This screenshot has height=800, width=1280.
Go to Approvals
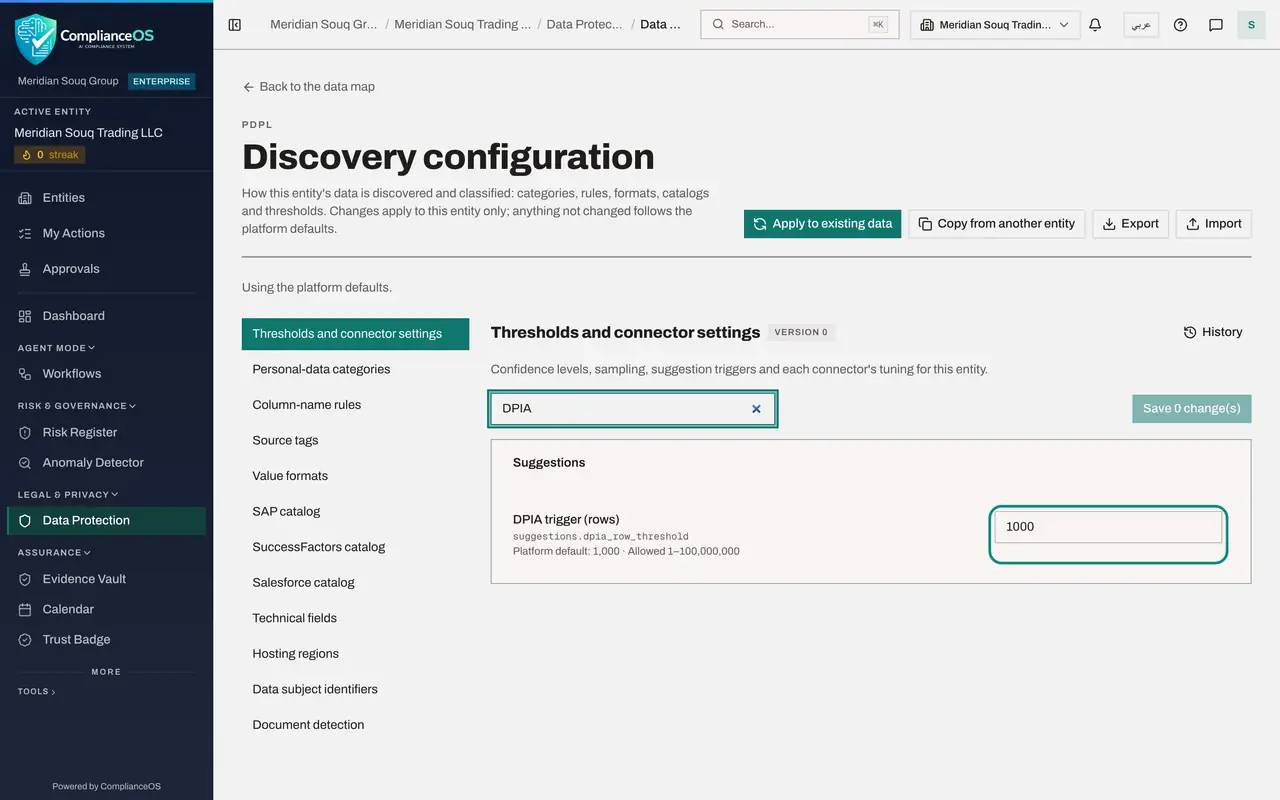click(106, 269)
